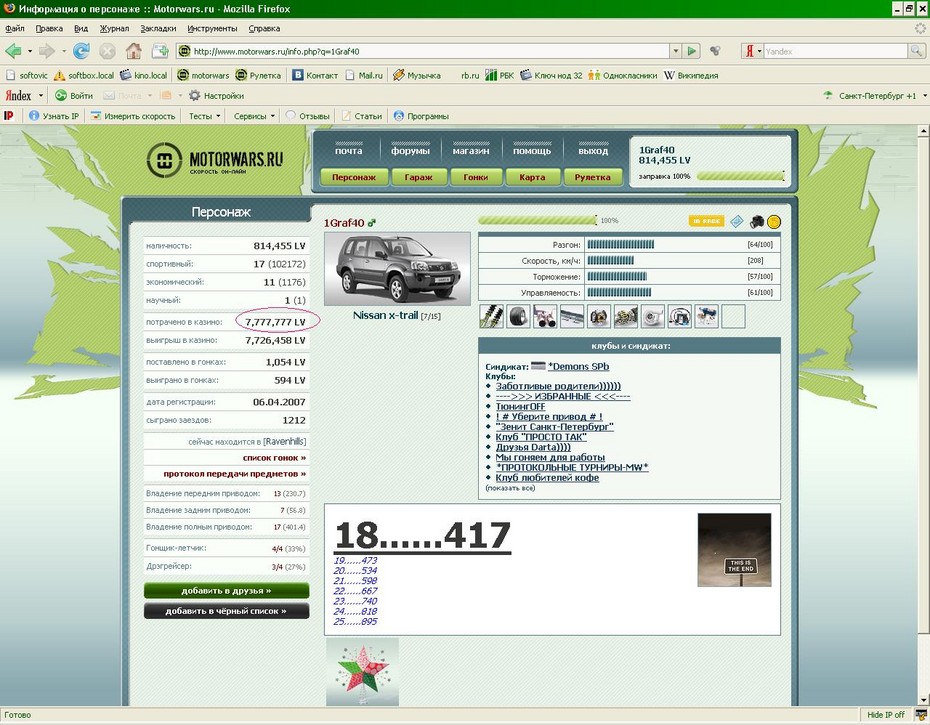Click the exhaust pipes part icon
The width and height of the screenshot is (930, 725).
(545, 316)
